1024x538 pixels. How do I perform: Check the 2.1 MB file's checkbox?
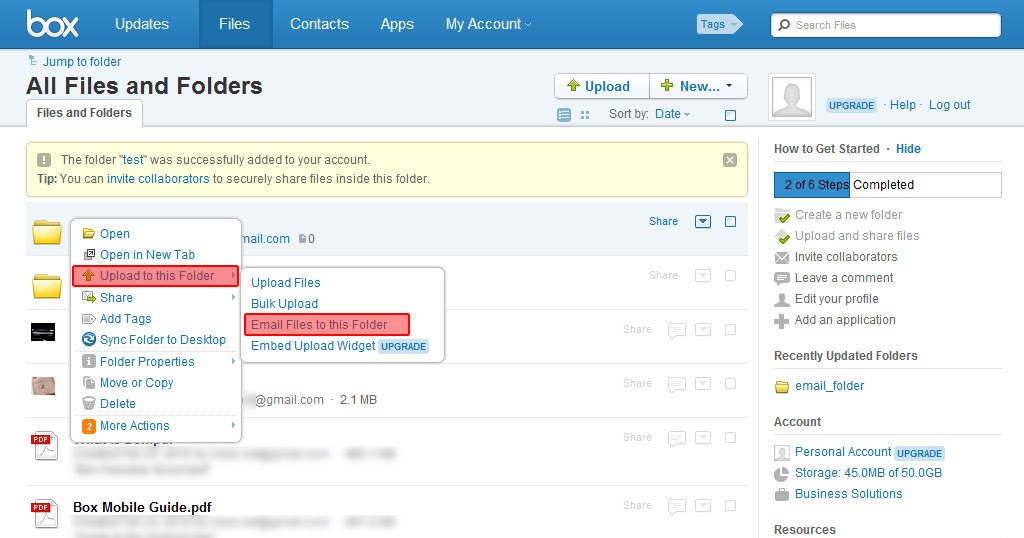click(x=731, y=383)
